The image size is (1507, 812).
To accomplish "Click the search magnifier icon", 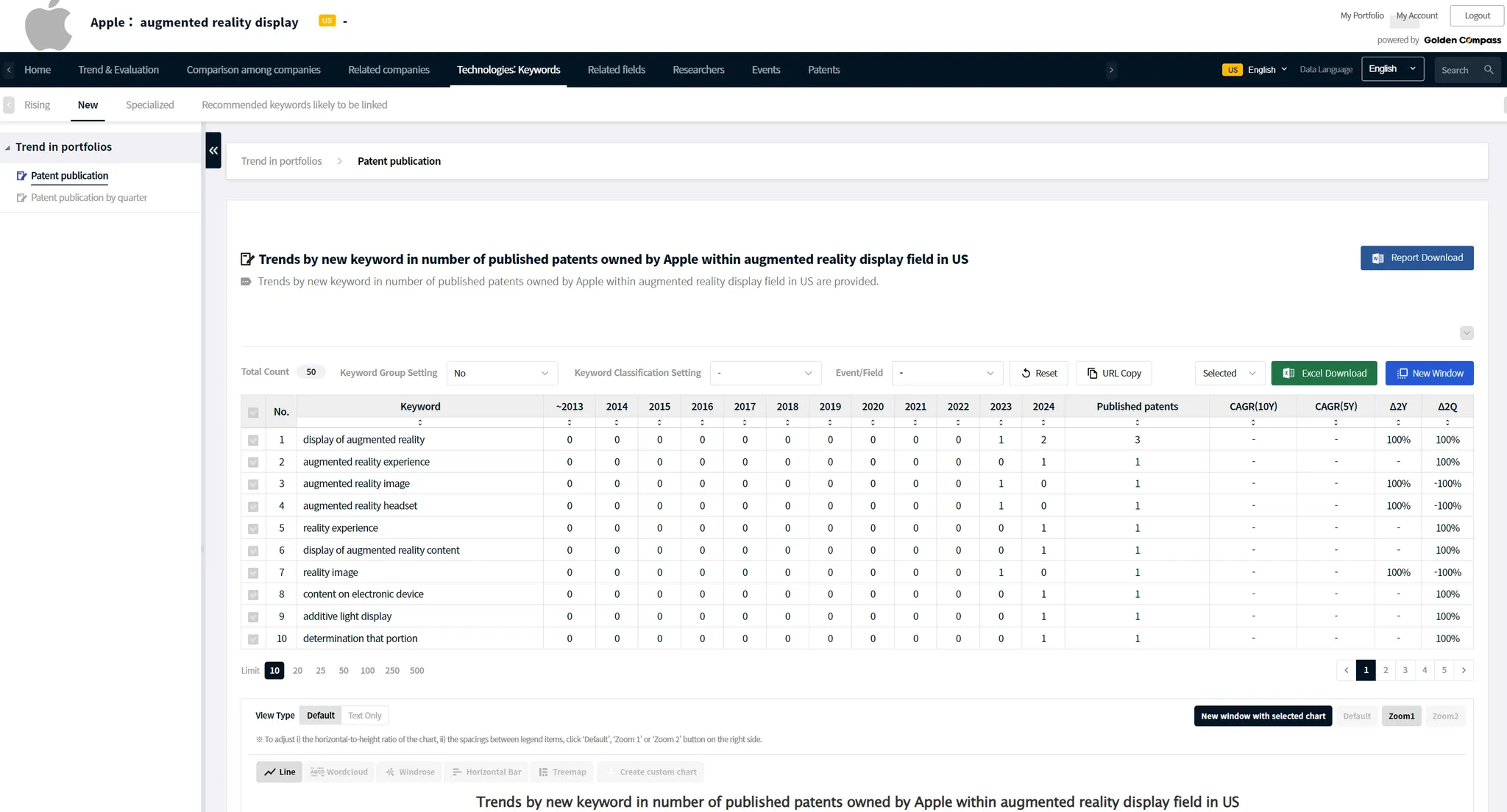I will [x=1489, y=70].
